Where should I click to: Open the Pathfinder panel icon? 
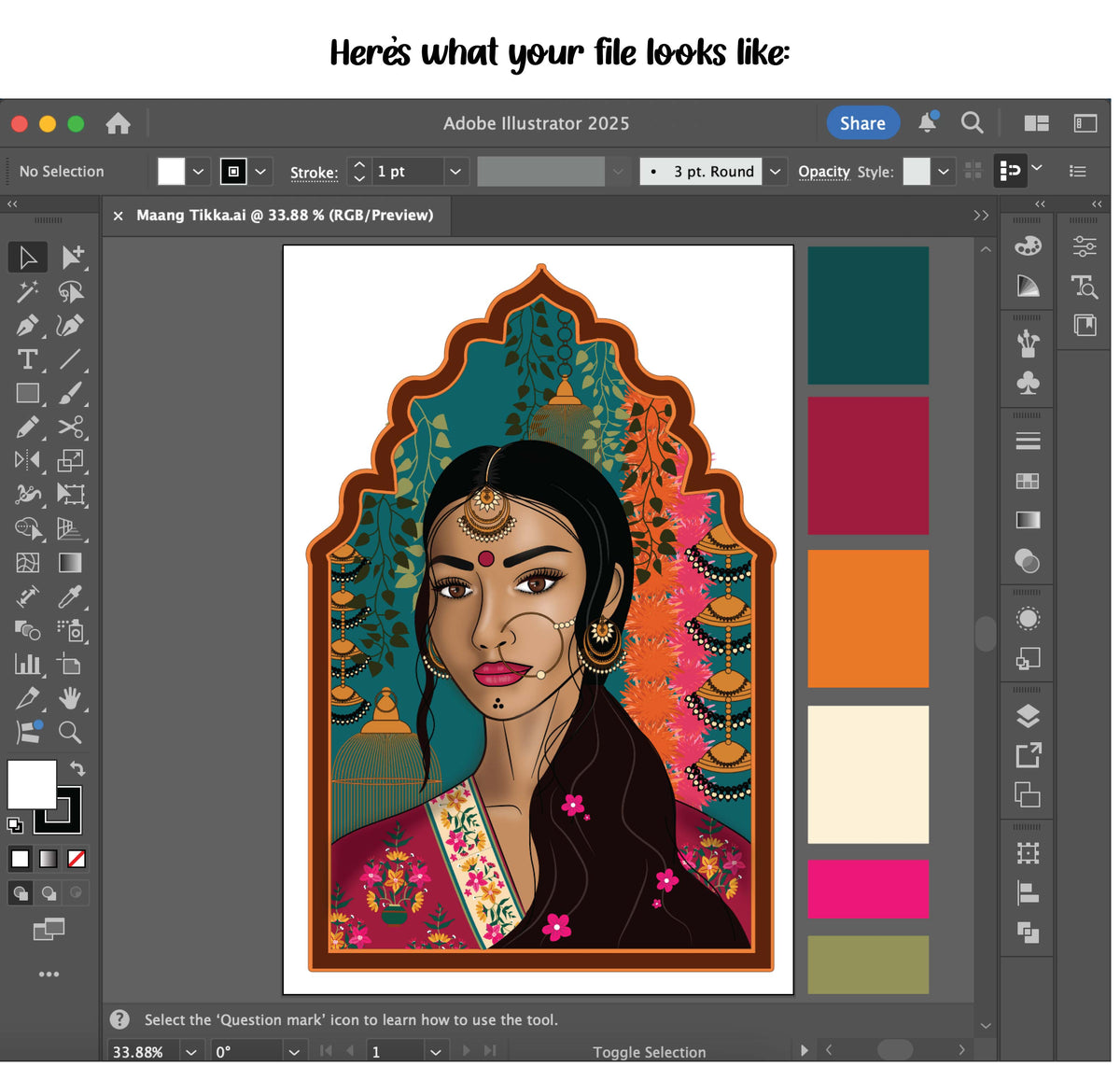[x=1028, y=932]
